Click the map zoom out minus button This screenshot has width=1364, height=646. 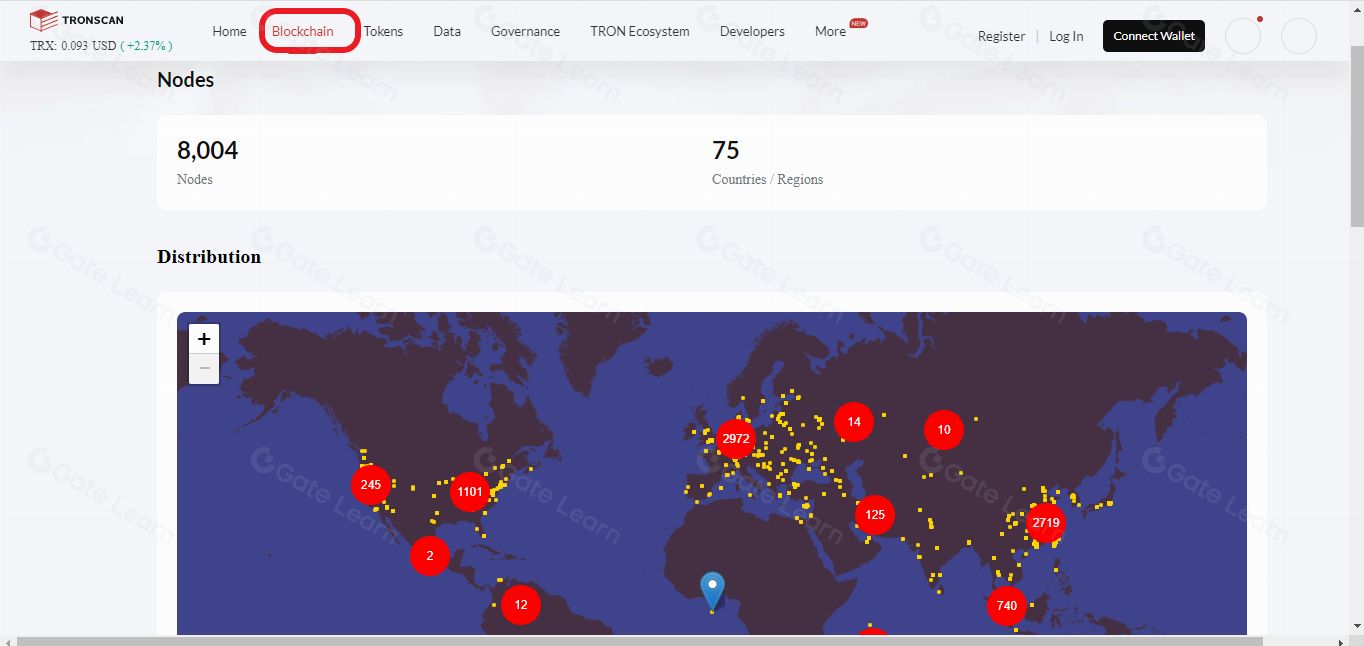[x=204, y=369]
